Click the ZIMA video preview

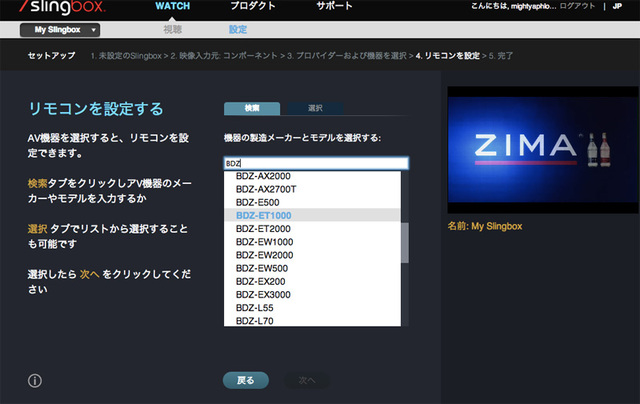pyautogui.click(x=543, y=150)
